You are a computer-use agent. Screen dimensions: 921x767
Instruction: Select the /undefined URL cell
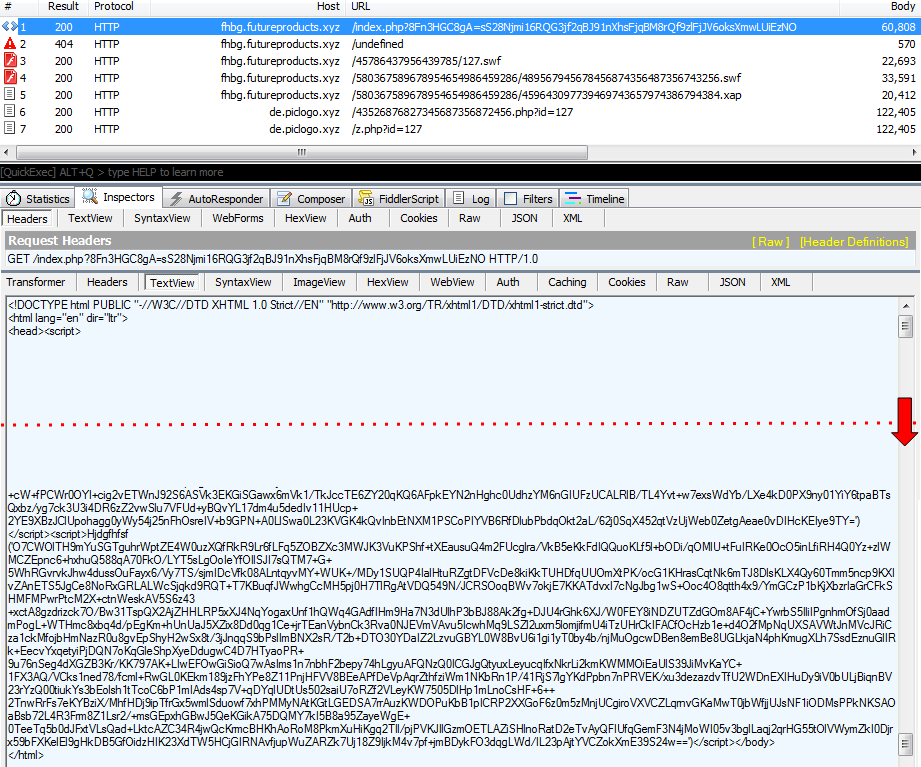[x=377, y=43]
